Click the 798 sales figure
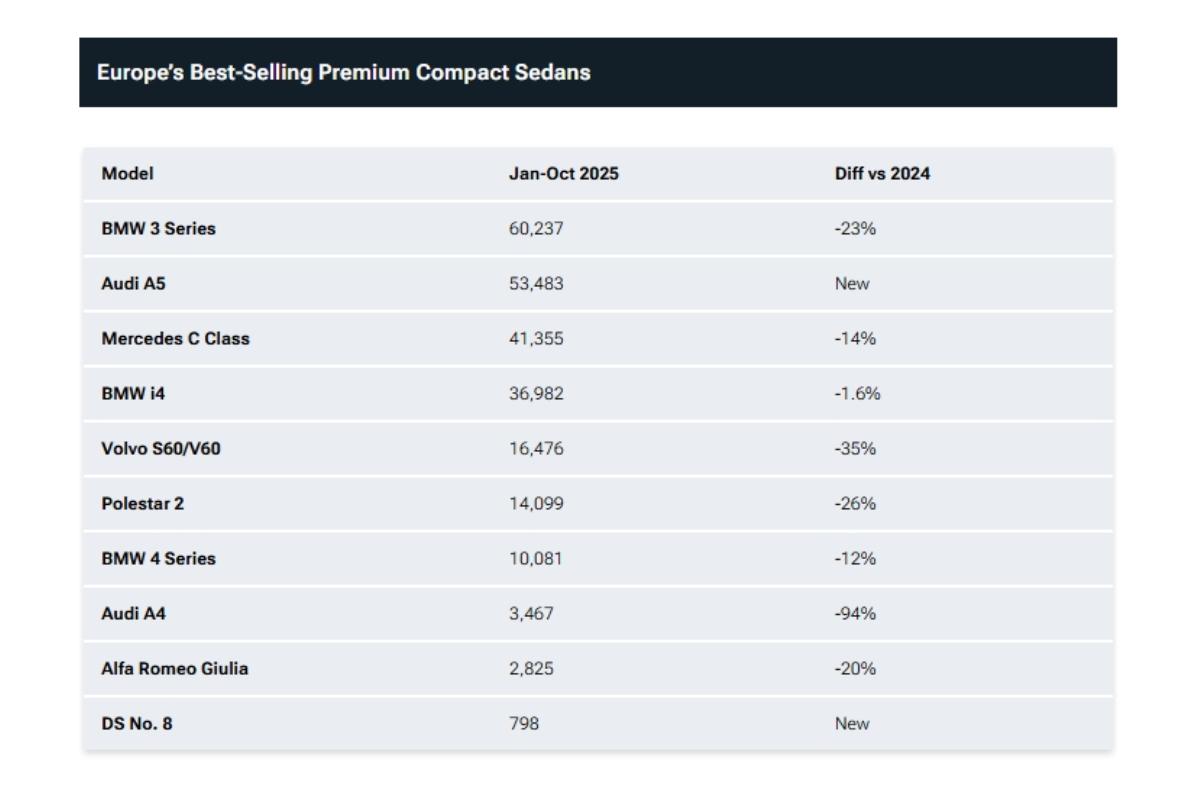This screenshot has width=1200, height=800. point(523,724)
